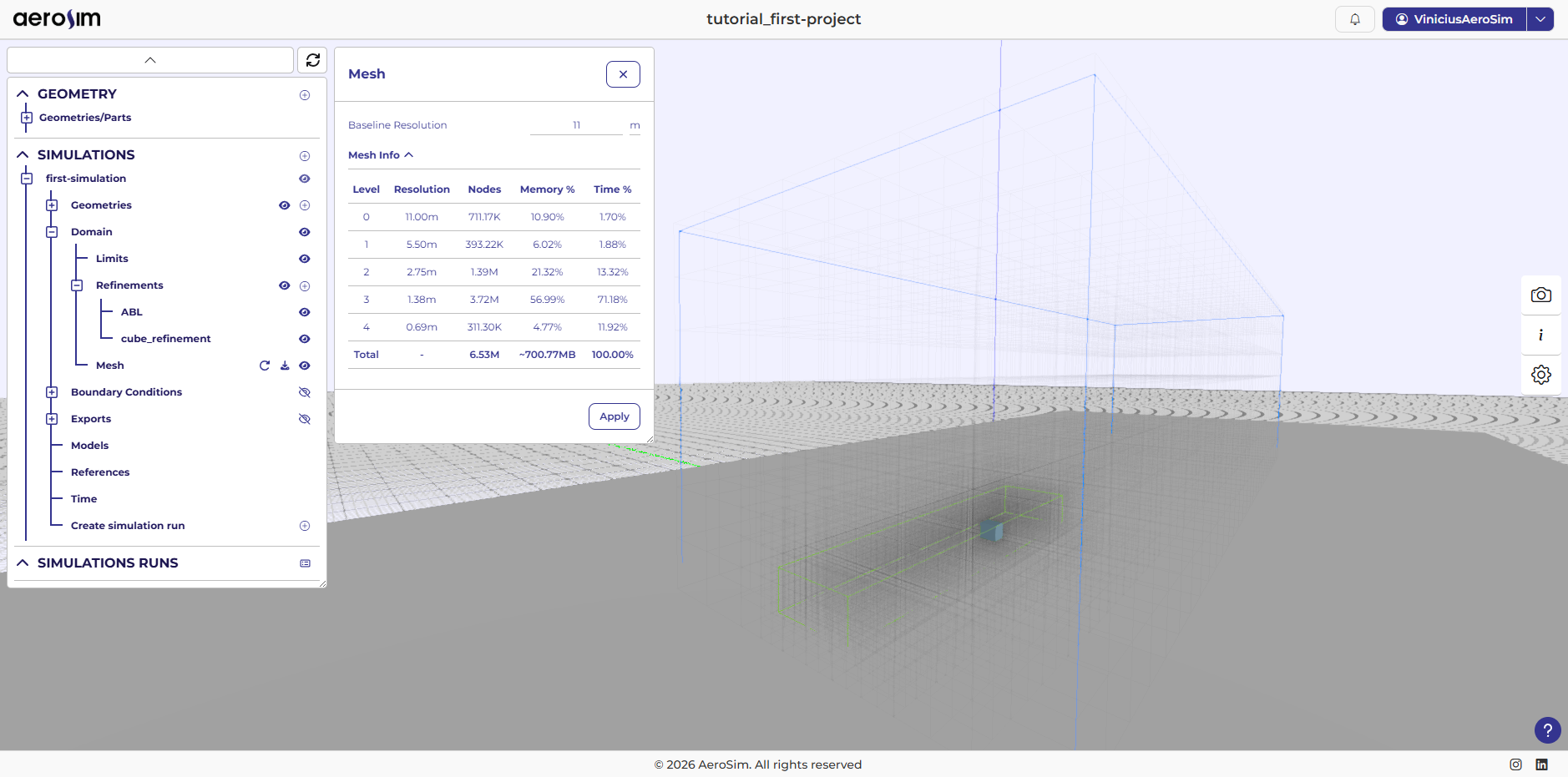Screen dimensions: 1568x777
Task: Hide the ABL refinement visibility
Action: (305, 312)
